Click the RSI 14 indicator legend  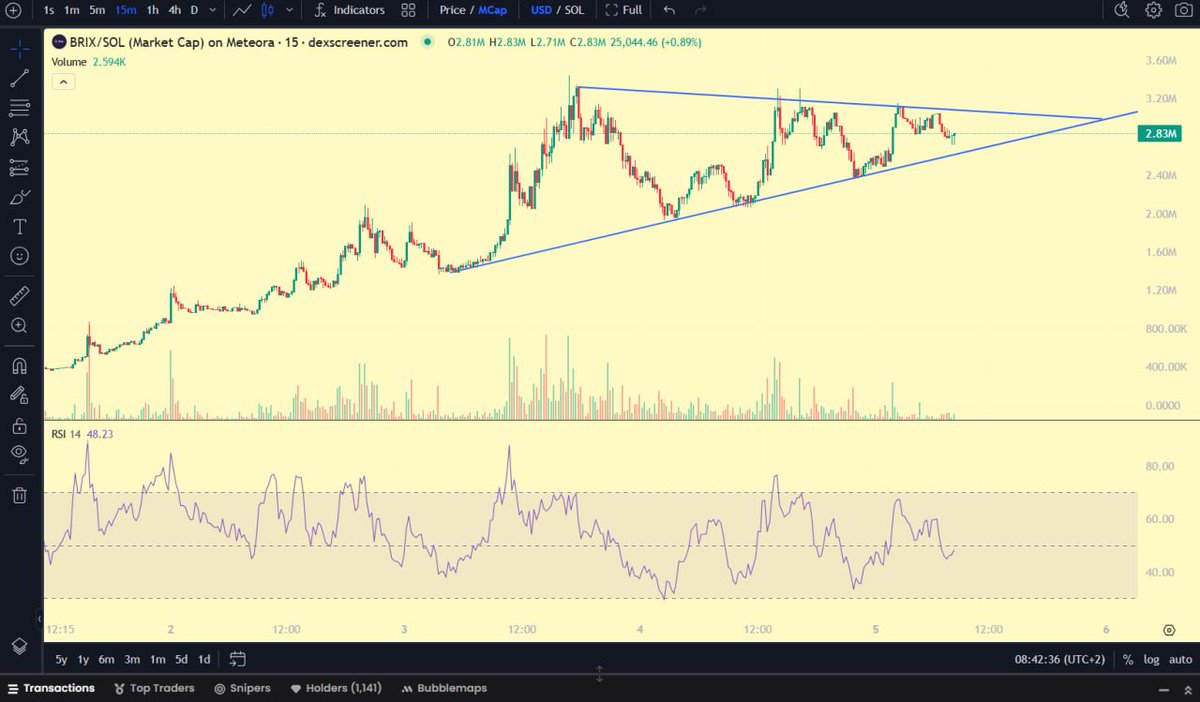point(82,435)
